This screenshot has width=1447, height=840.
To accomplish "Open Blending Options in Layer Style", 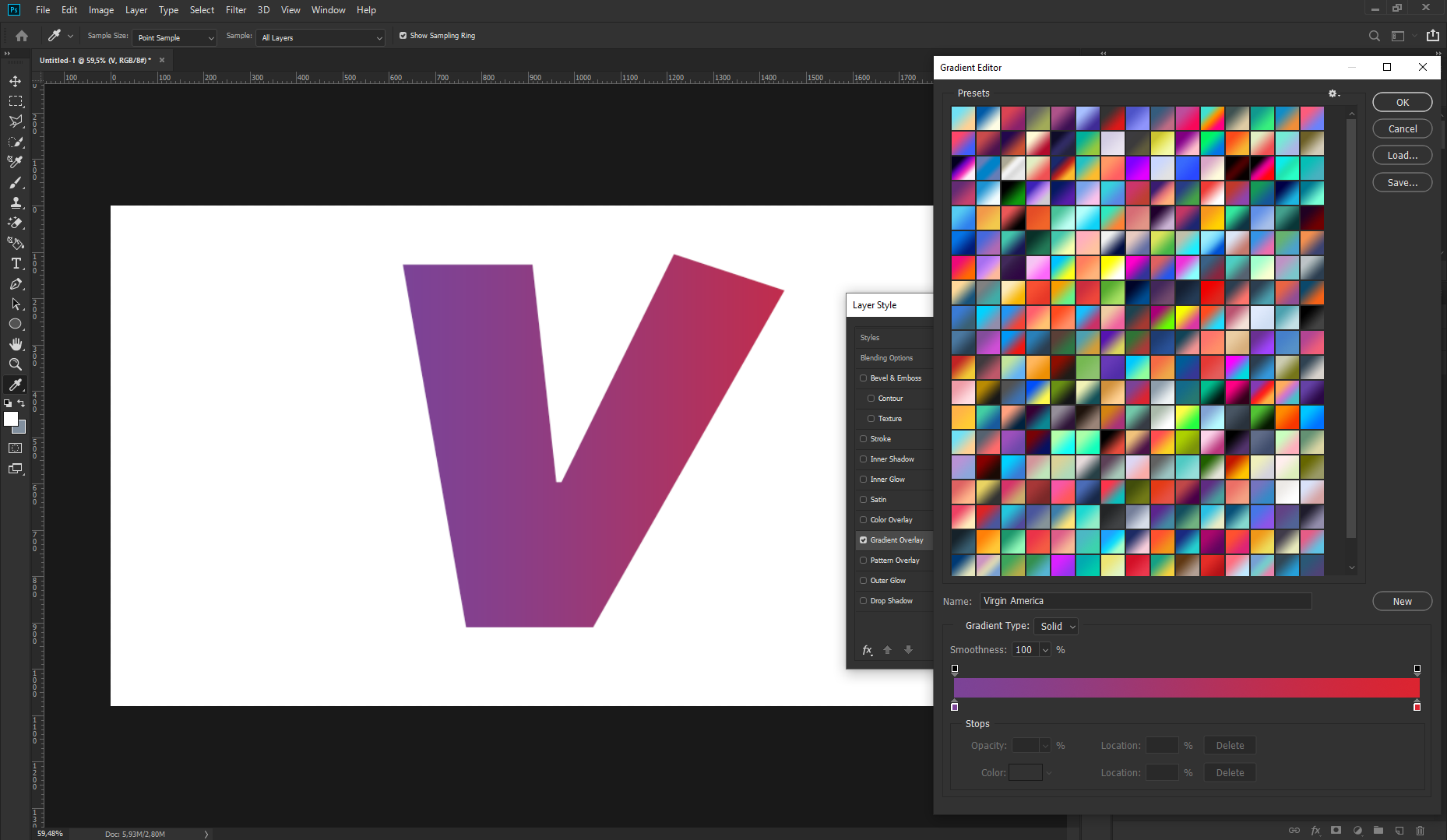I will coord(886,358).
